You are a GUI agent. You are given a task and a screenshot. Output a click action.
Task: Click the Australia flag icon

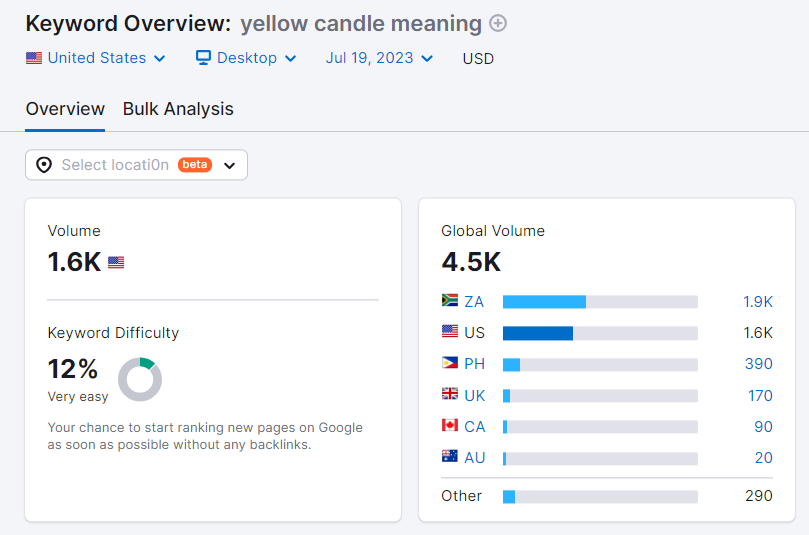pos(450,456)
